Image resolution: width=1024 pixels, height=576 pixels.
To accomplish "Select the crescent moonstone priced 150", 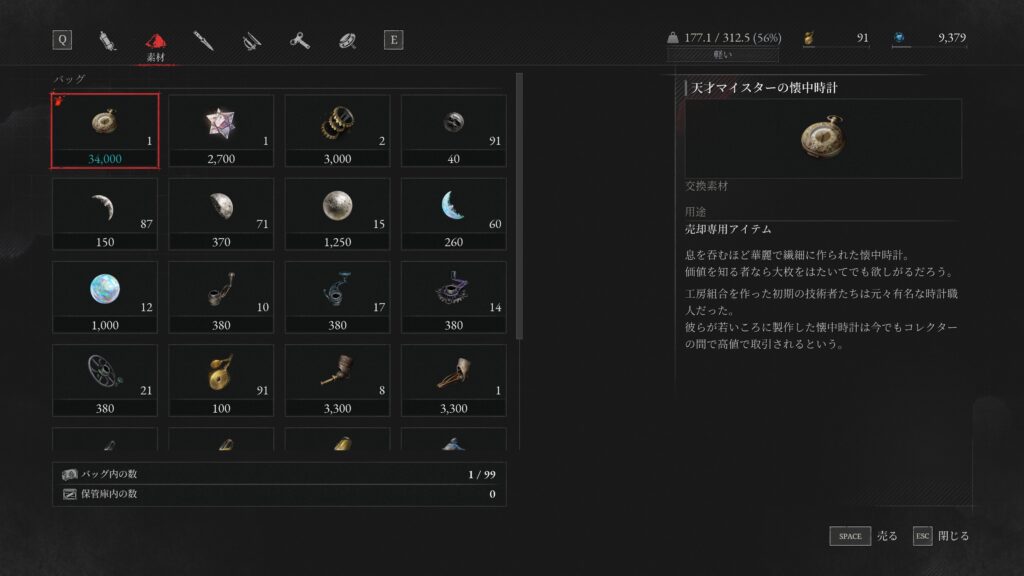I will 104,214.
